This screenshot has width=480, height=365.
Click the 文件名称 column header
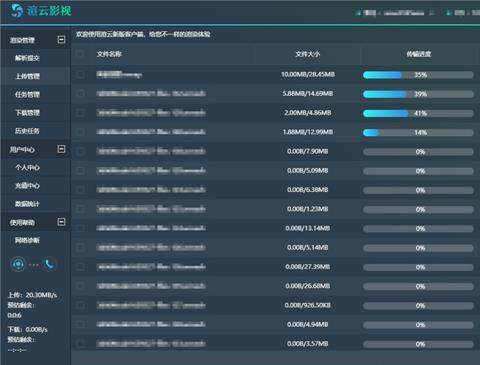tap(109, 54)
